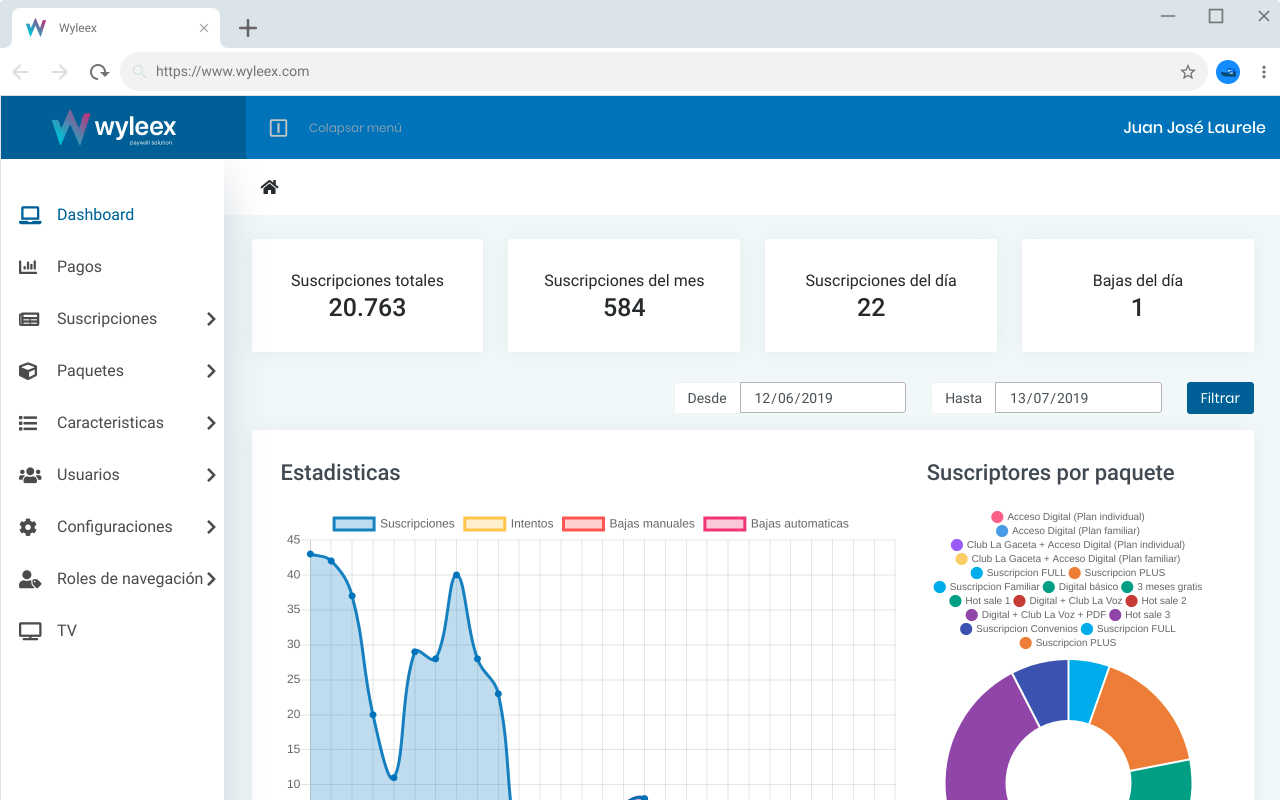Click the wyleex logo in header
Screen dimensions: 1280x800
114,128
